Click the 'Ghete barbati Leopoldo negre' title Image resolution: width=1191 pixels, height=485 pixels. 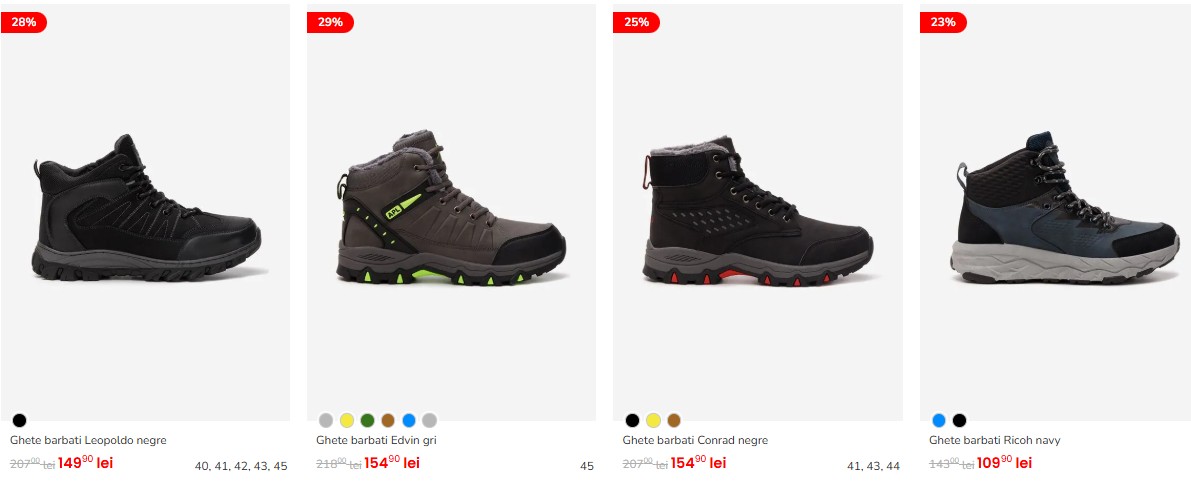pos(88,440)
